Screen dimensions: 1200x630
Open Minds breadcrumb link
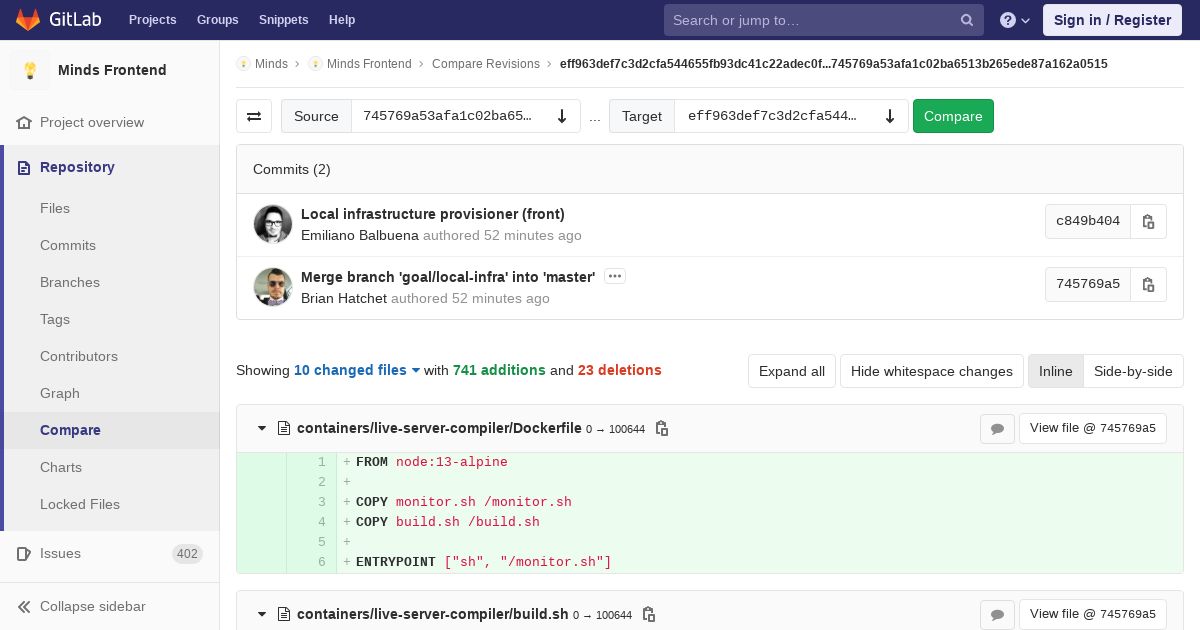point(271,64)
